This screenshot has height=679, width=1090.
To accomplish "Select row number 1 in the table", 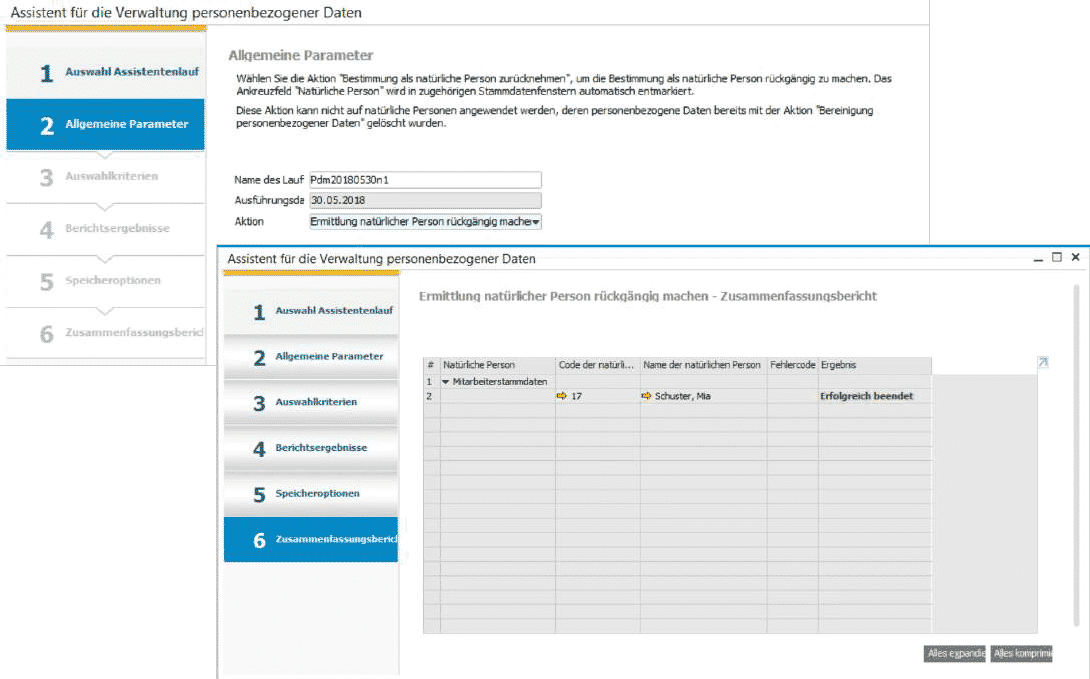I will coord(432,382).
